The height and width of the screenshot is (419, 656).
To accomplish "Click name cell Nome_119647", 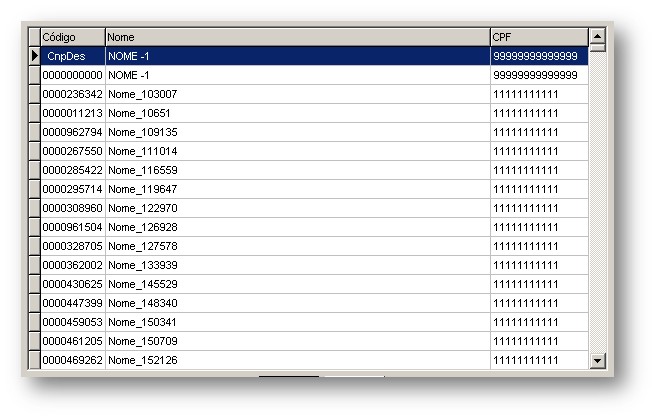I will click(297, 189).
